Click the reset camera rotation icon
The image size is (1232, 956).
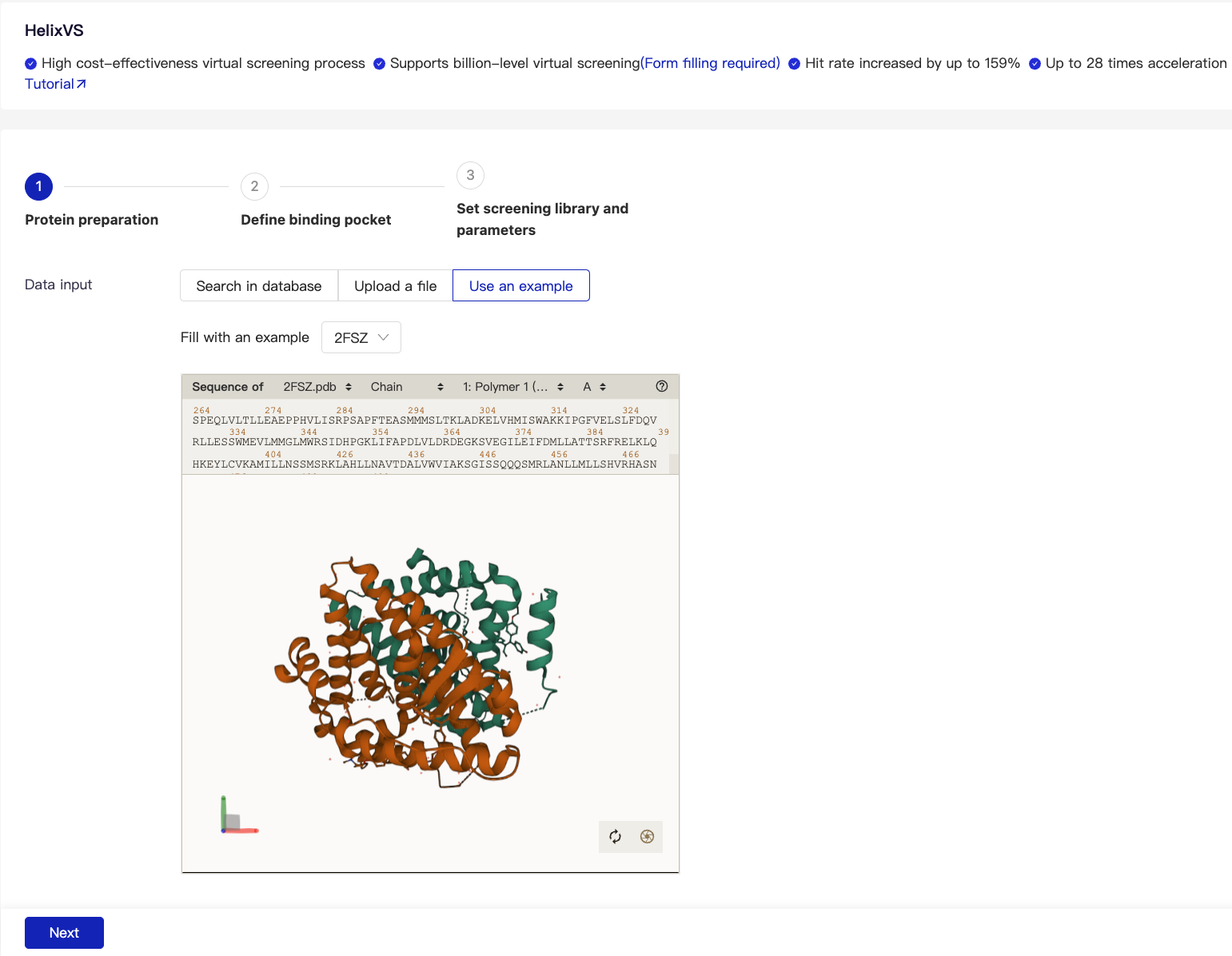coord(615,837)
